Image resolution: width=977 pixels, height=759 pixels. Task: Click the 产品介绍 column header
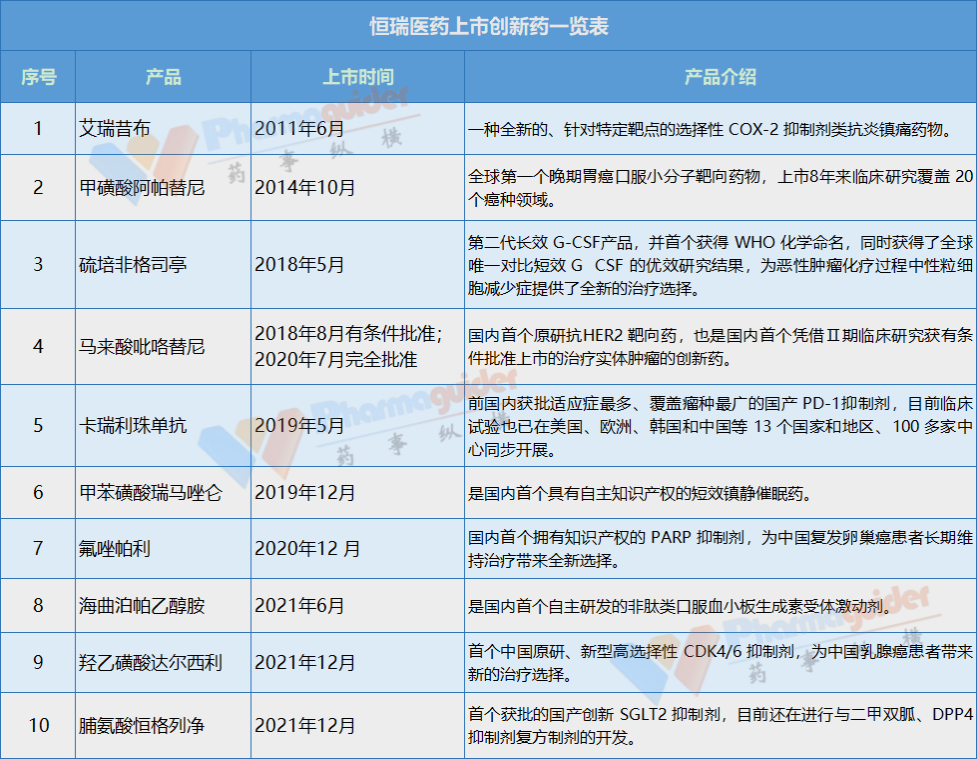point(720,77)
